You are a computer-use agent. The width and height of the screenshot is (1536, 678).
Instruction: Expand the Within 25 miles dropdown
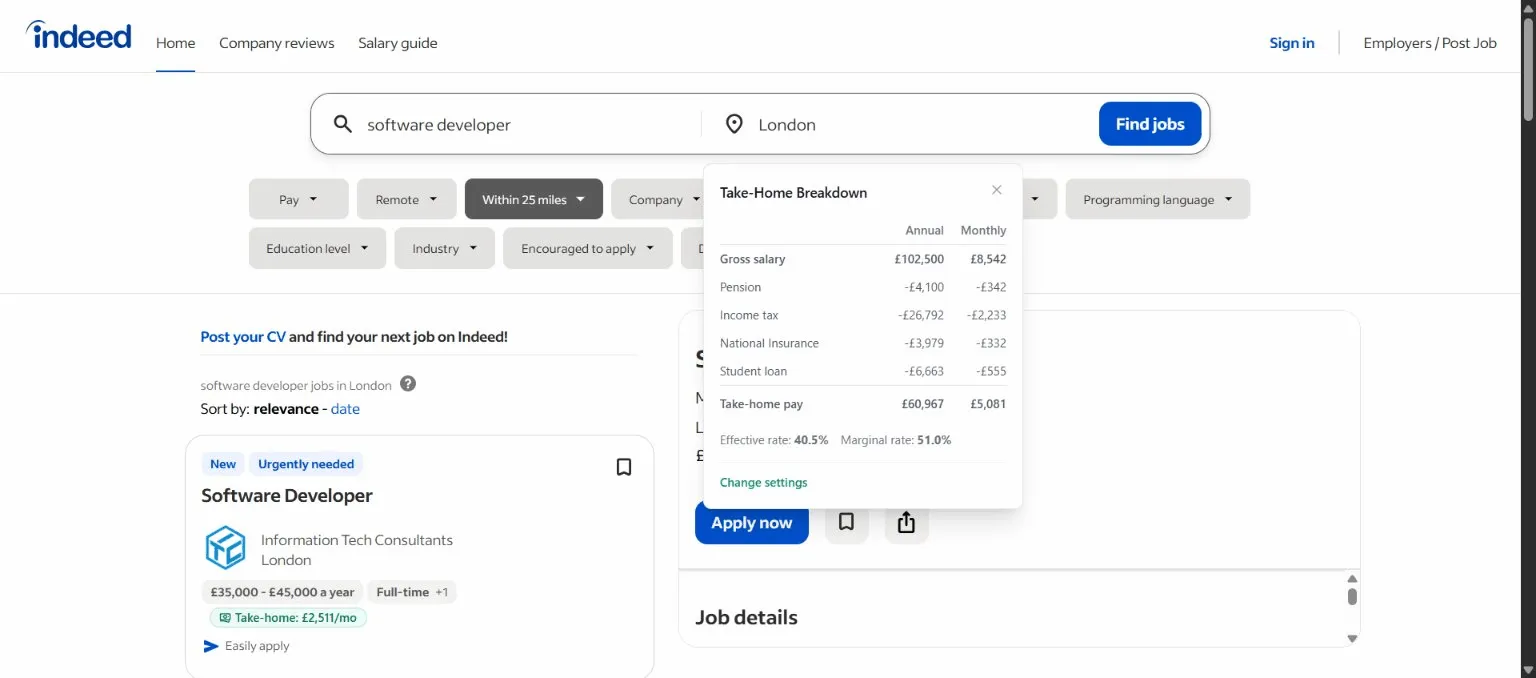click(x=533, y=199)
